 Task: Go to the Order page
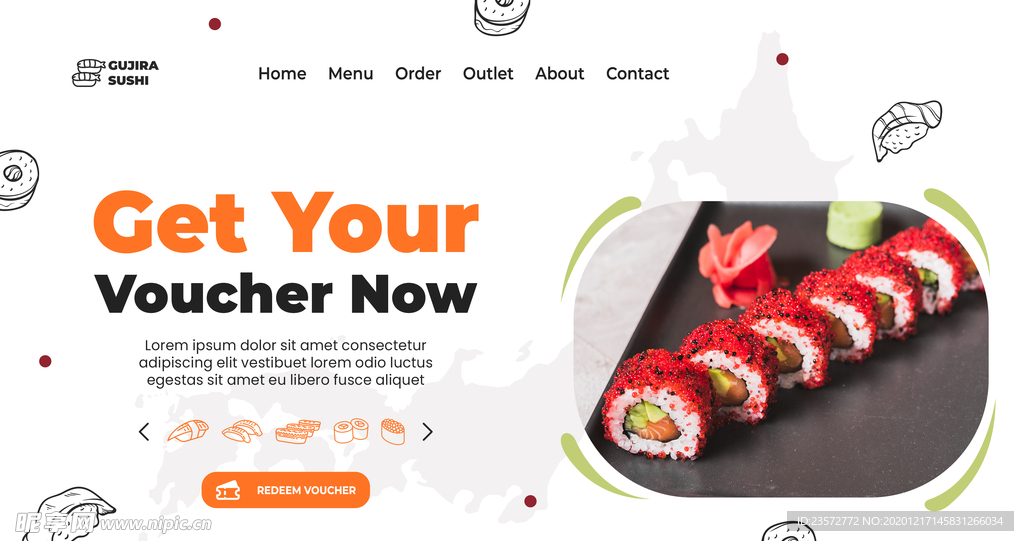[418, 73]
